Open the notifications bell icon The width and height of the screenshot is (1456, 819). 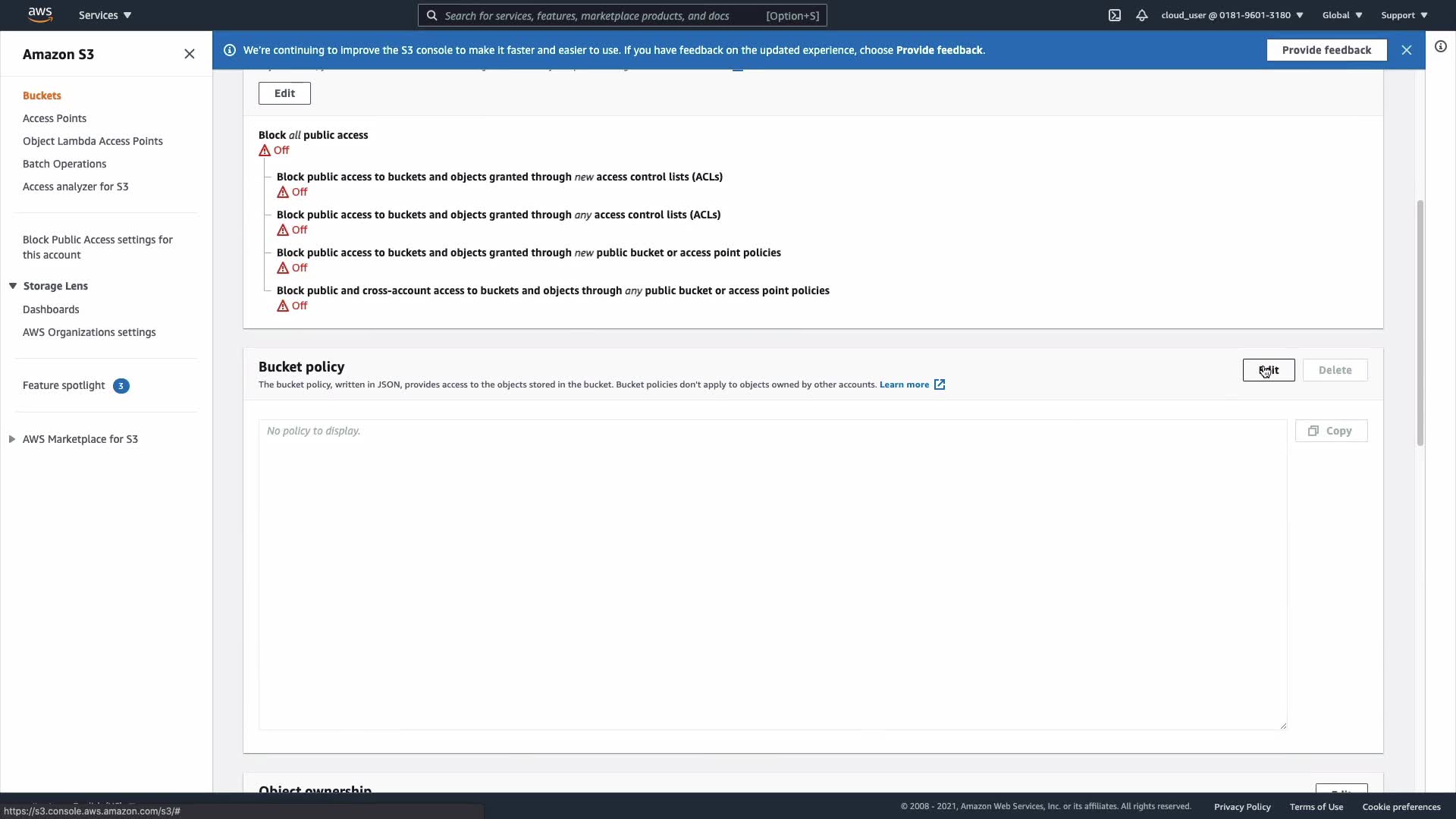[x=1141, y=15]
